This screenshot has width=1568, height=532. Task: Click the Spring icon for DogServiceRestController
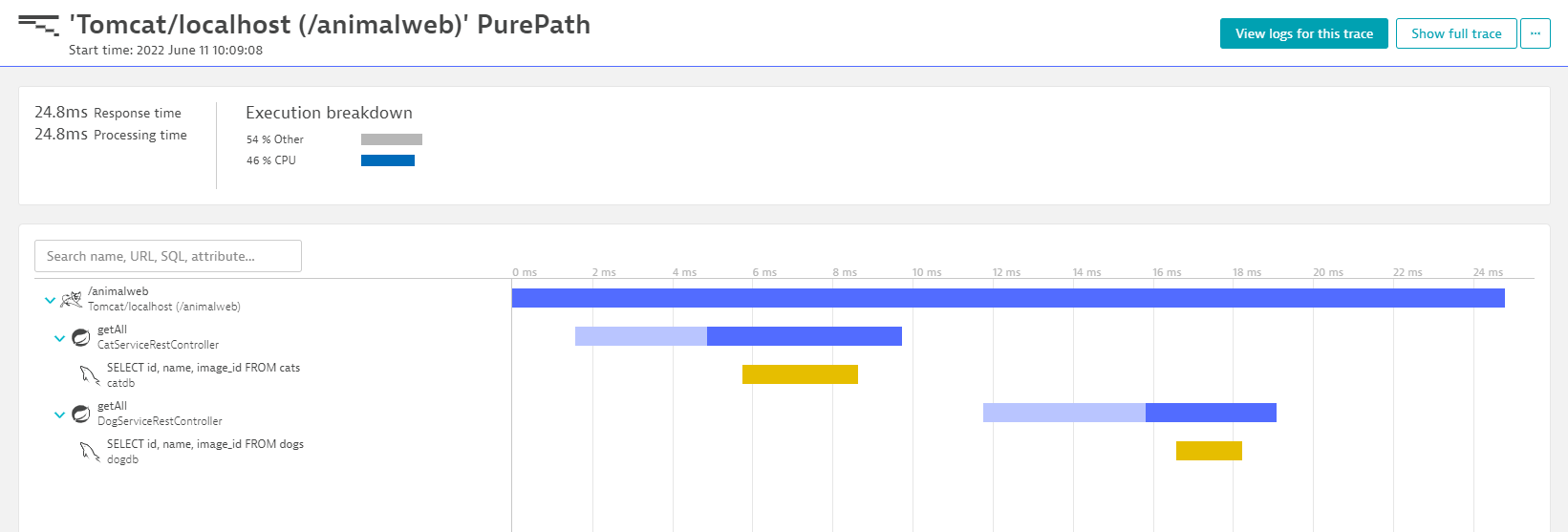click(x=81, y=414)
